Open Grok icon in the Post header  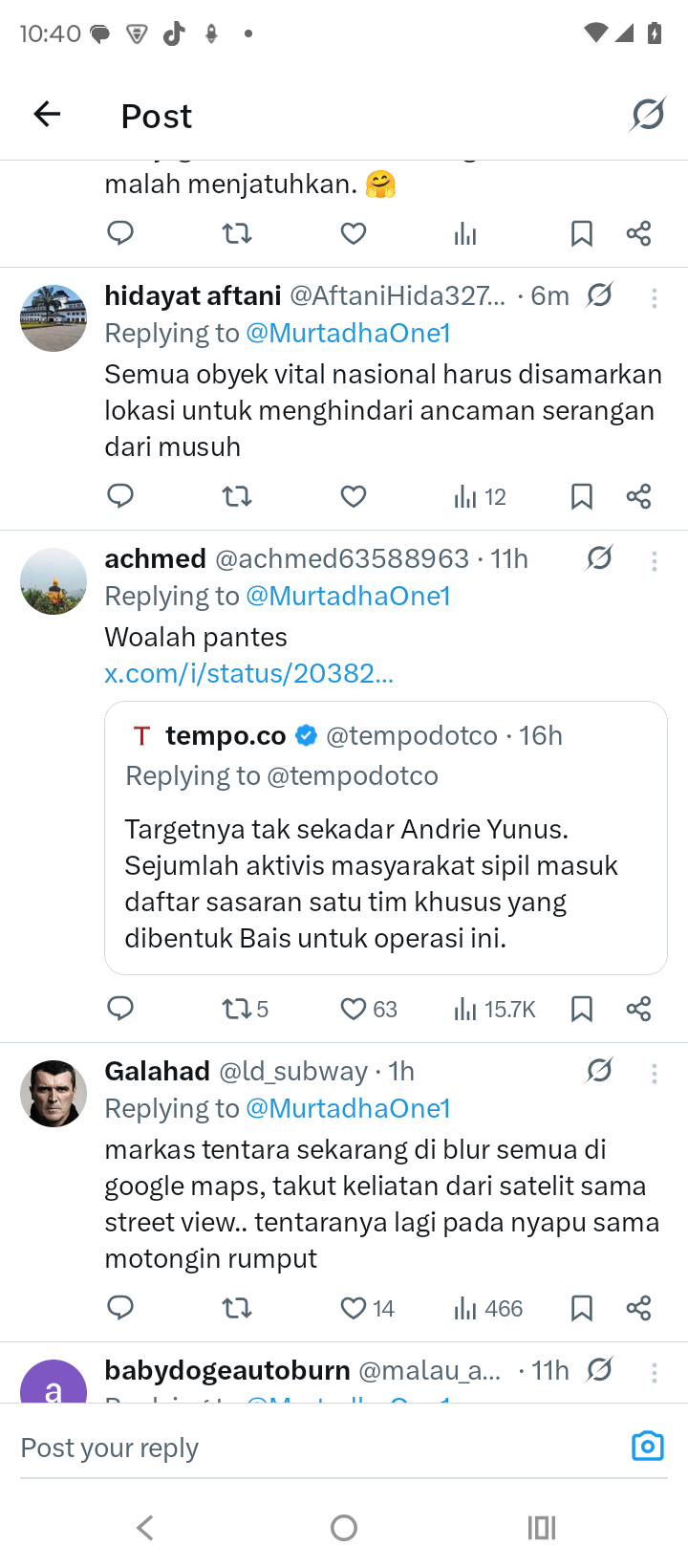[x=648, y=115]
